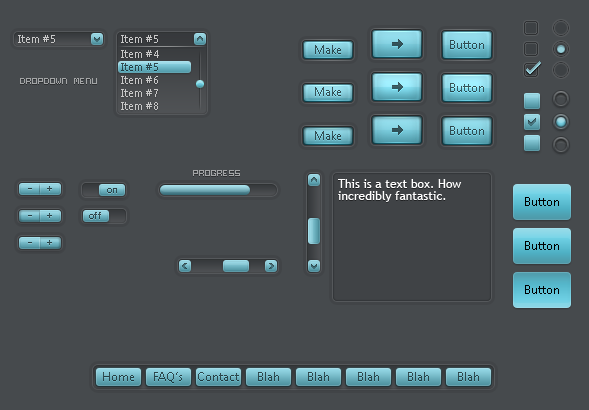Select the highlighted Item #5 list row

[154, 67]
